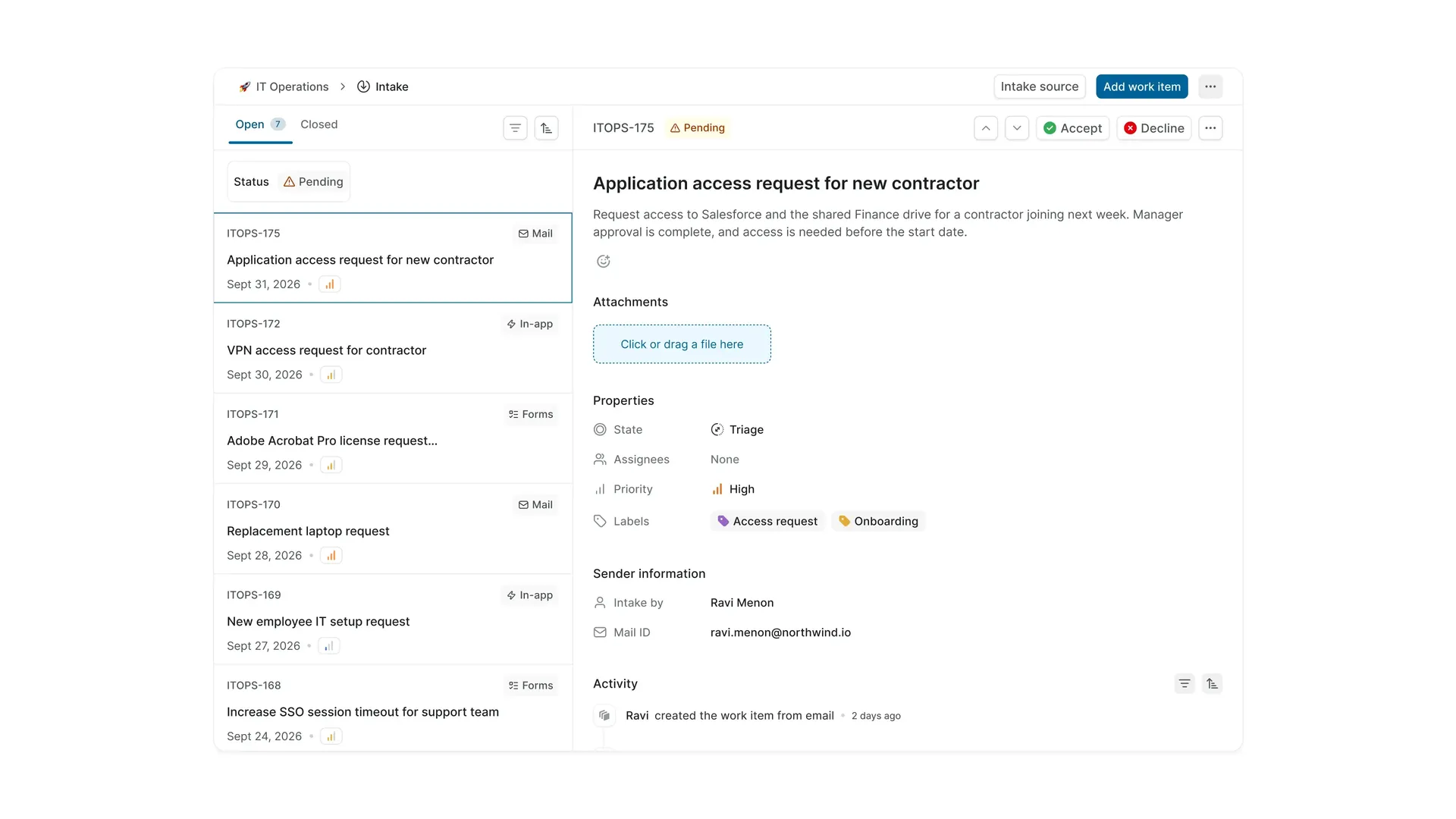Open New employee IT setup request item
This screenshot has width=1456, height=819.
pos(393,620)
